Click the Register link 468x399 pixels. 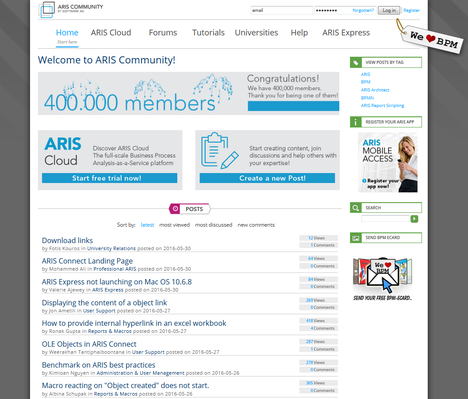411,10
